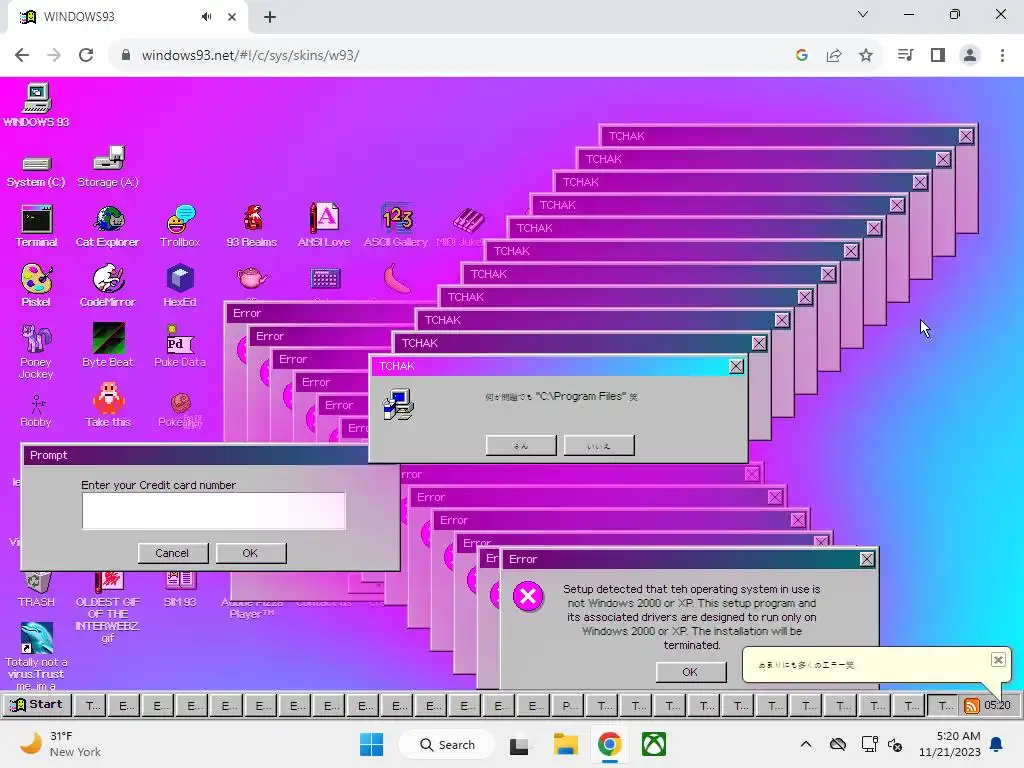Image resolution: width=1024 pixels, height=768 pixels.
Task: Share this page icon in address bar
Action: pyautogui.click(x=834, y=56)
